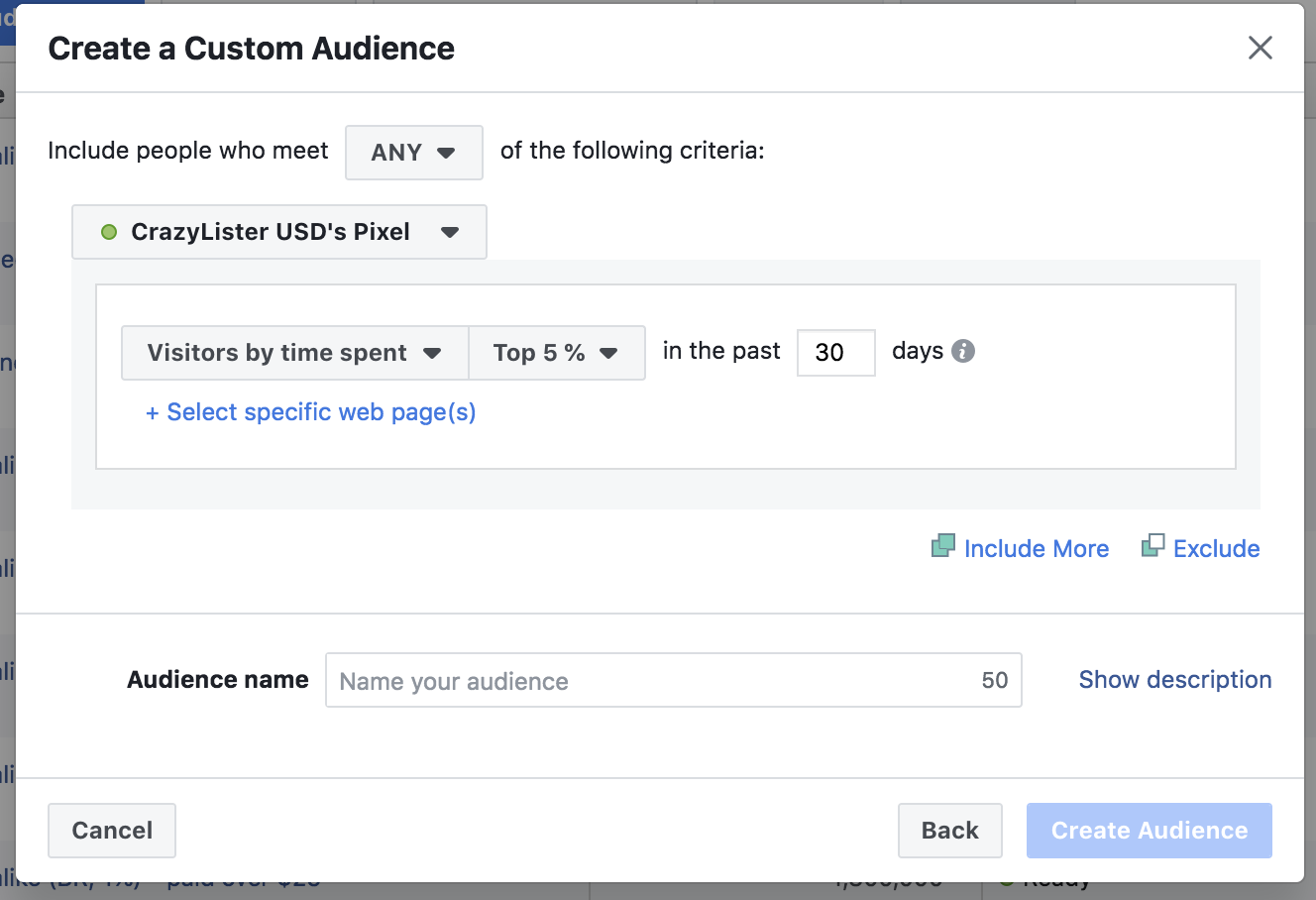The height and width of the screenshot is (900, 1316).
Task: Click the green pixel status dot
Action: [x=109, y=232]
